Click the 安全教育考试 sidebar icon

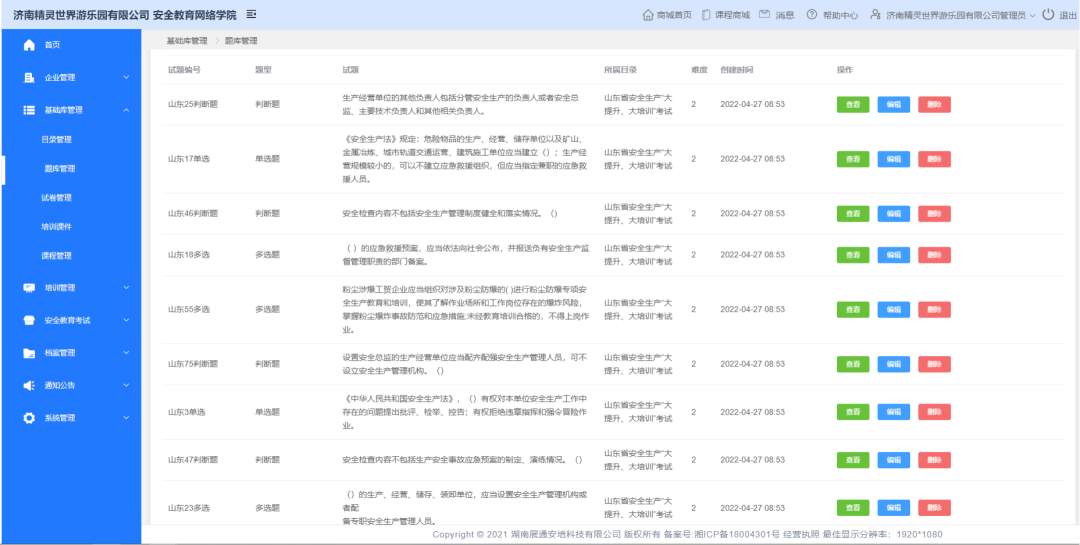pos(29,320)
